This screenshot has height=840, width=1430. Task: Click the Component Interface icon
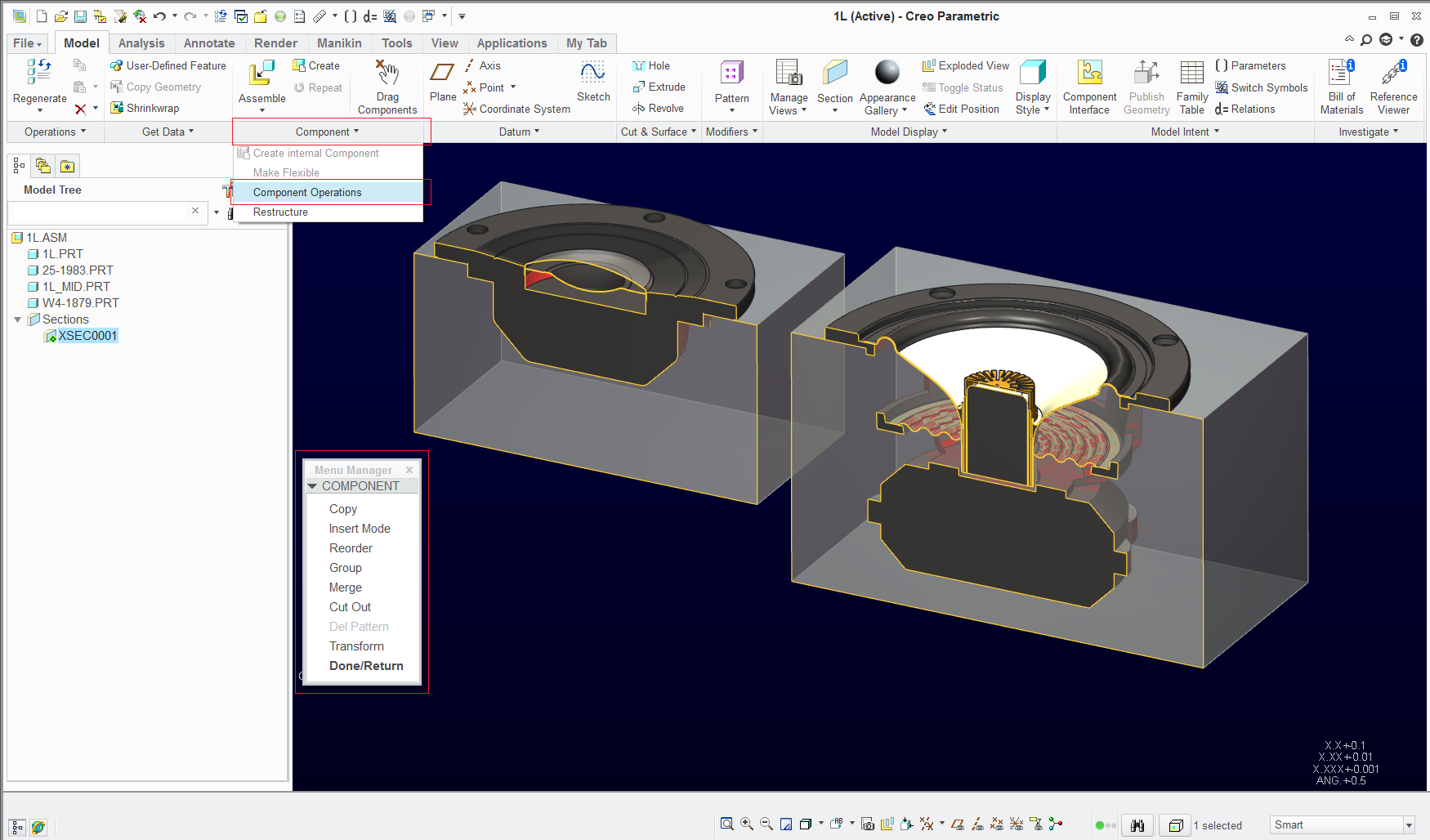[1089, 72]
